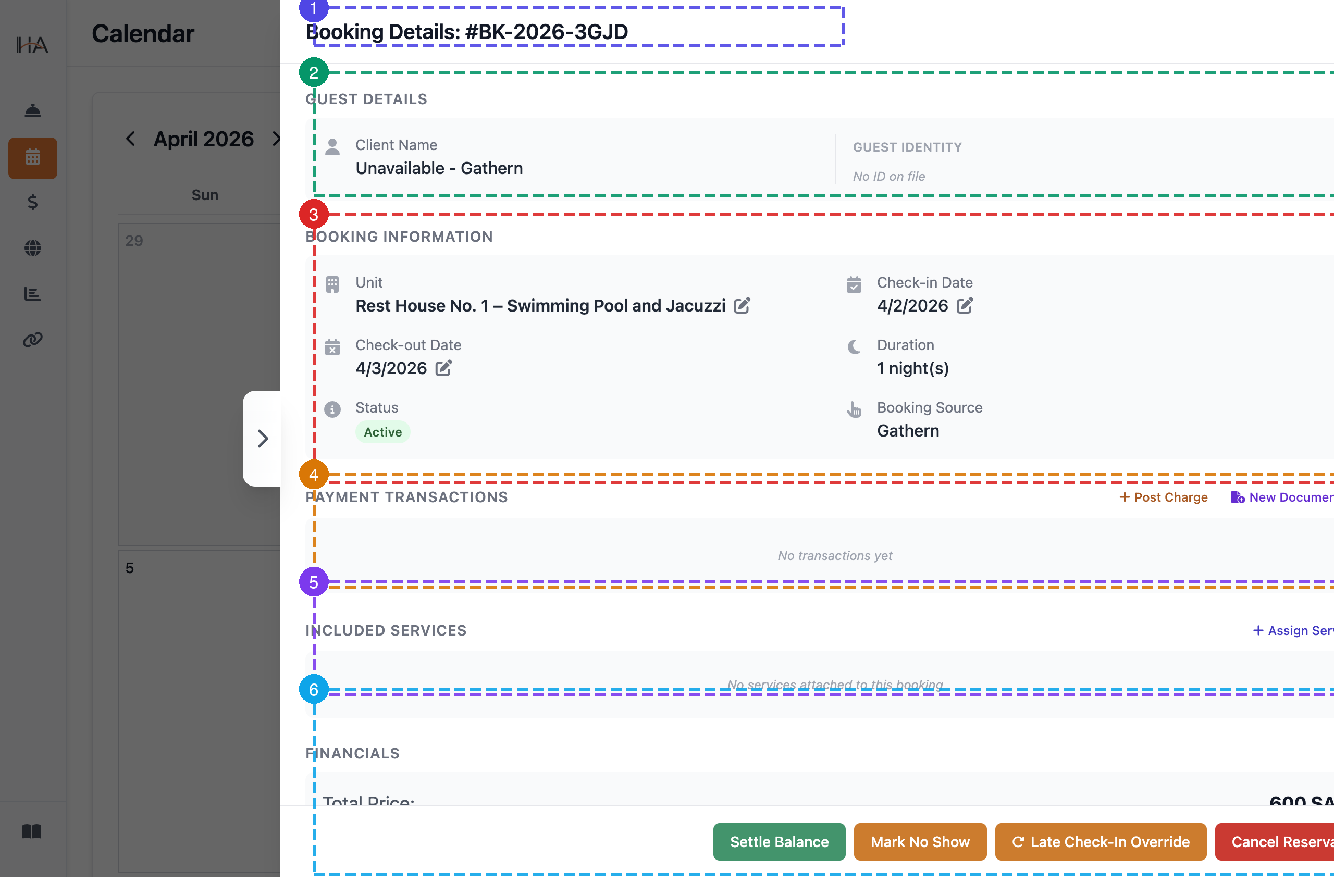Click the Mark No Show button
The image size is (1334, 896).
point(920,842)
